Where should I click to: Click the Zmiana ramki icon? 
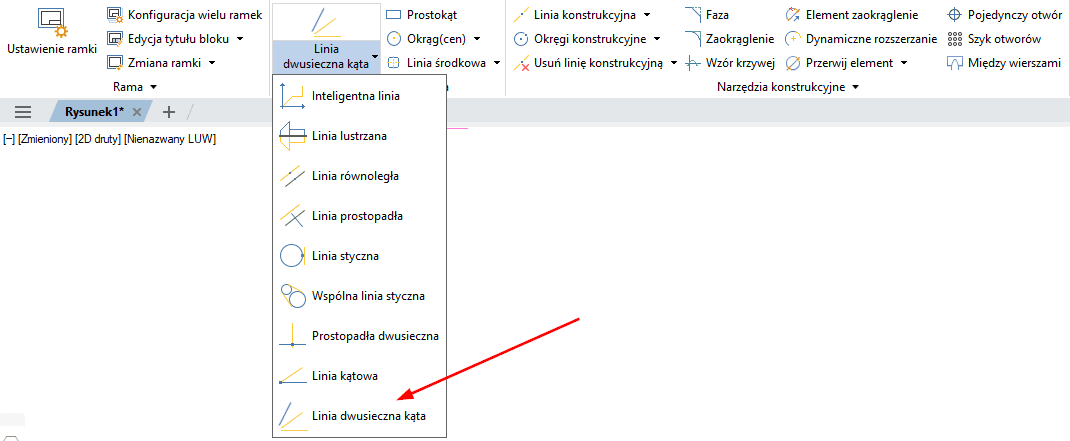[x=115, y=63]
